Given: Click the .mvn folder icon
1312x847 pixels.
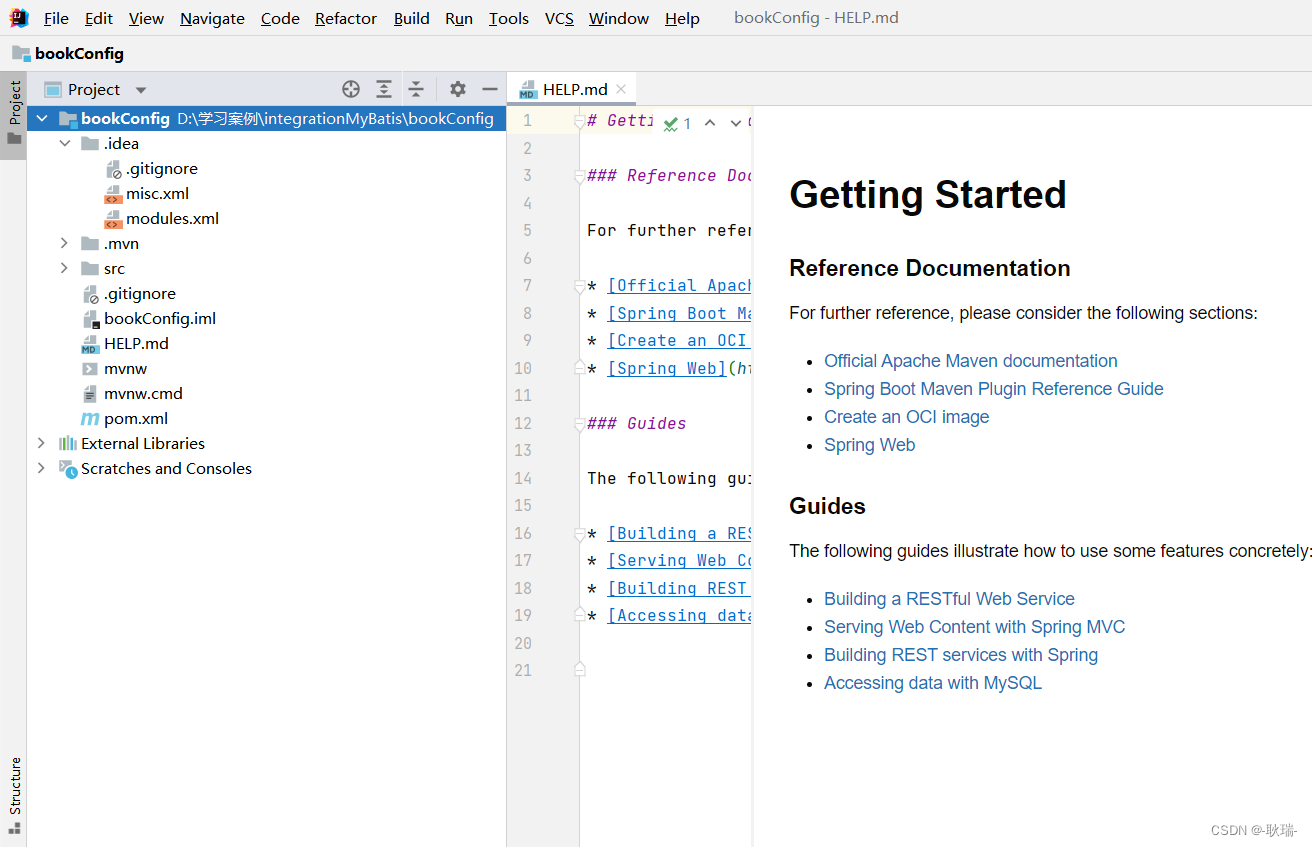Looking at the screenshot, I should (x=90, y=244).
